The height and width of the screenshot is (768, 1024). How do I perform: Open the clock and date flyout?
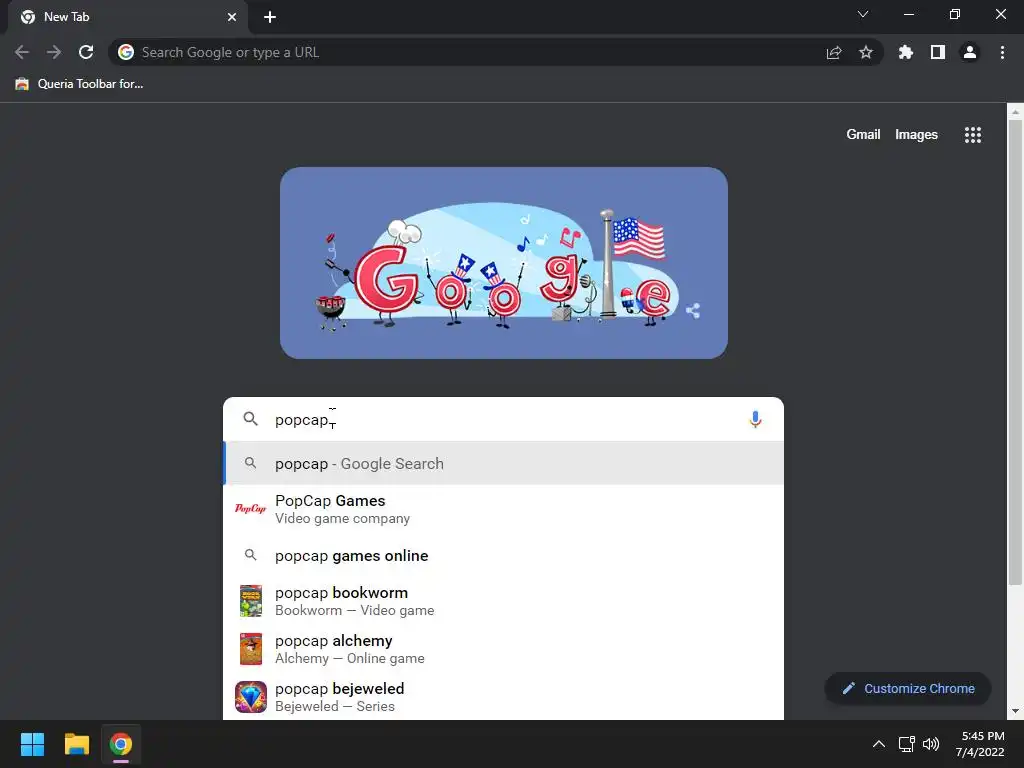point(982,744)
